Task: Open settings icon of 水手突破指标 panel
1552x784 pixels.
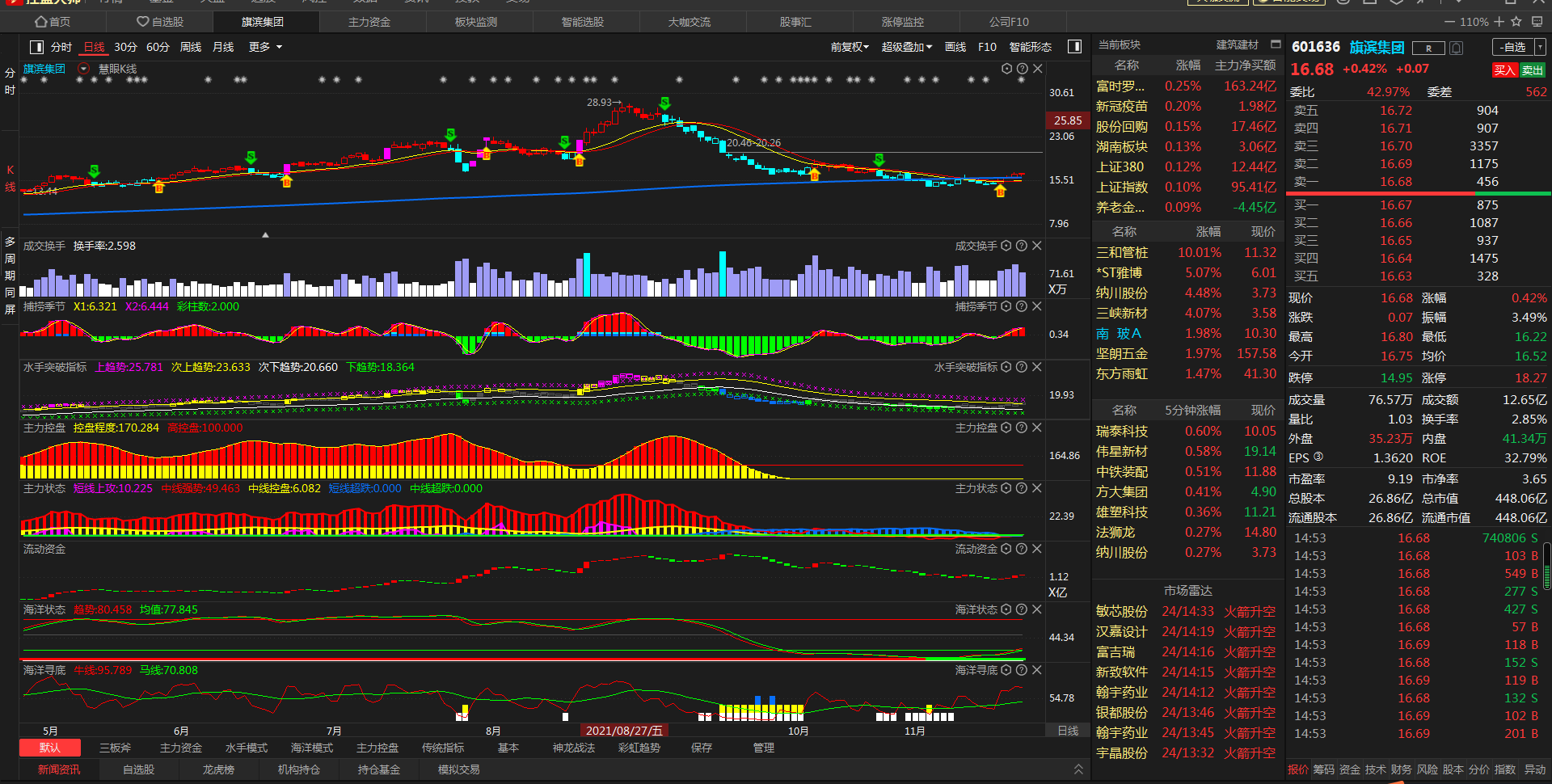Action: pos(1006,367)
